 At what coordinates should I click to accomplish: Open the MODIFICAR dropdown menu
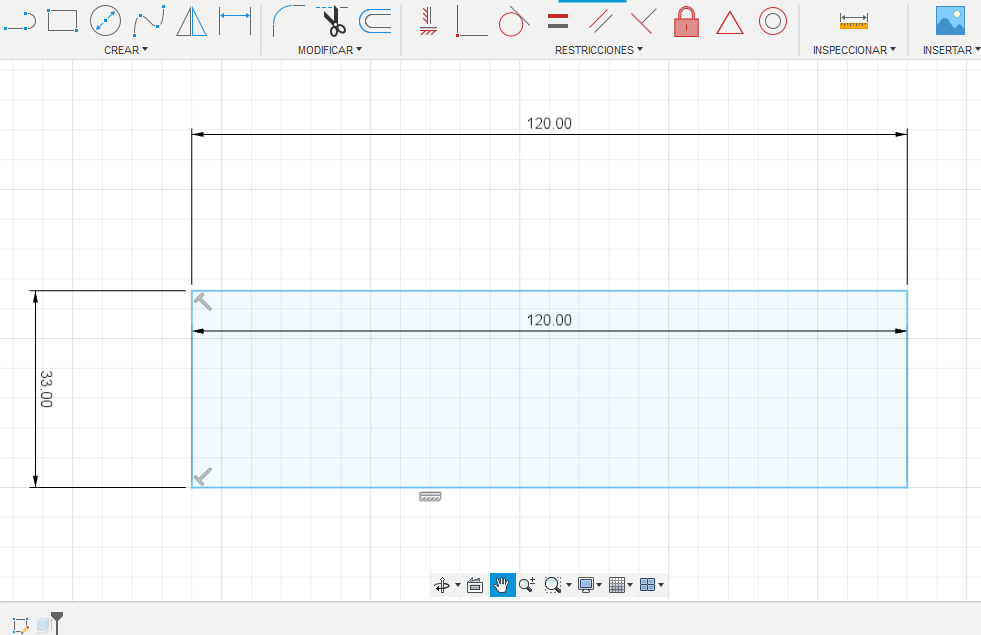[x=330, y=50]
